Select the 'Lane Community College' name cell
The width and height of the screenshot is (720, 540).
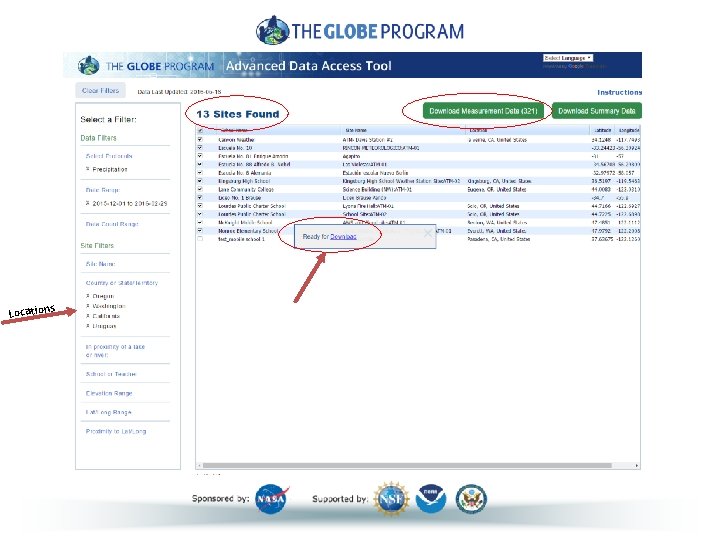pos(246,189)
